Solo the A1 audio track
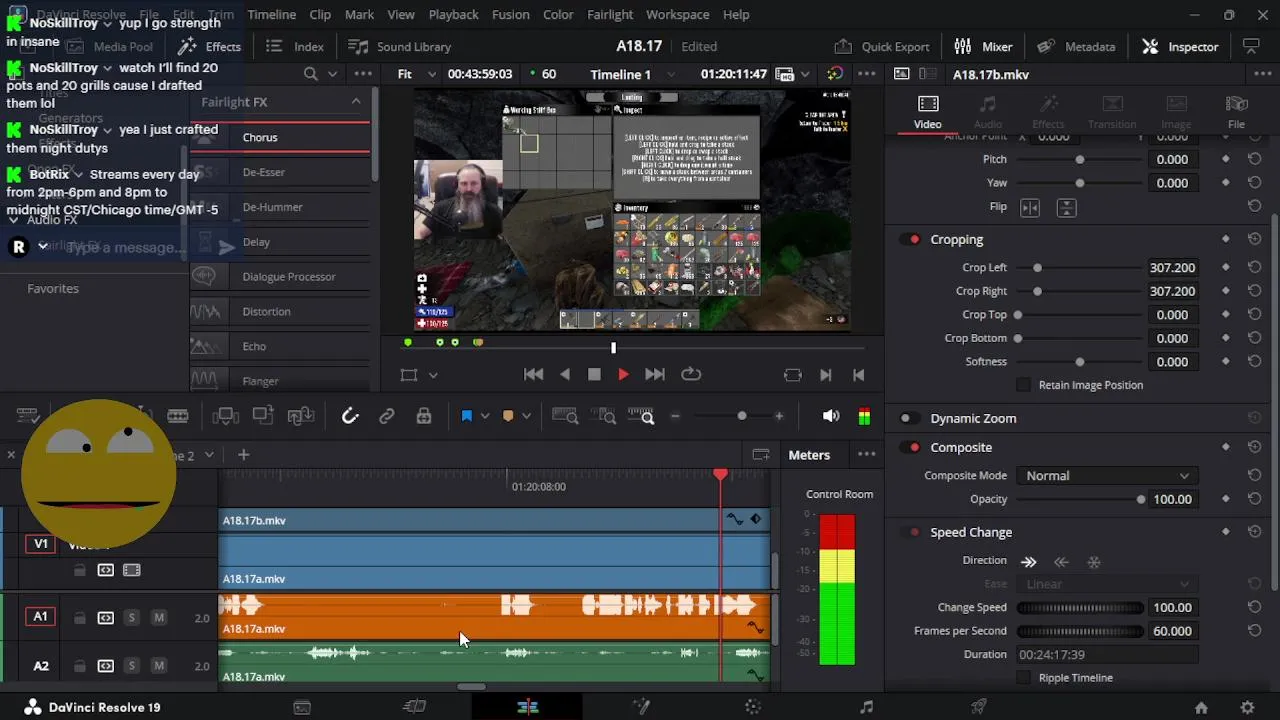Viewport: 1280px width, 720px height. [131, 618]
